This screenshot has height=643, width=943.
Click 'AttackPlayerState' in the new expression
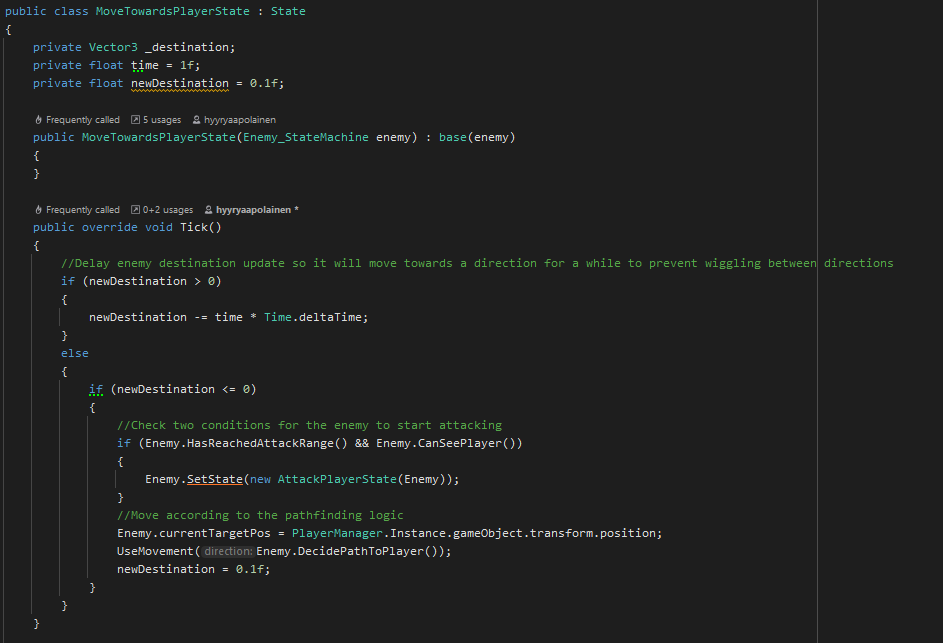337,479
